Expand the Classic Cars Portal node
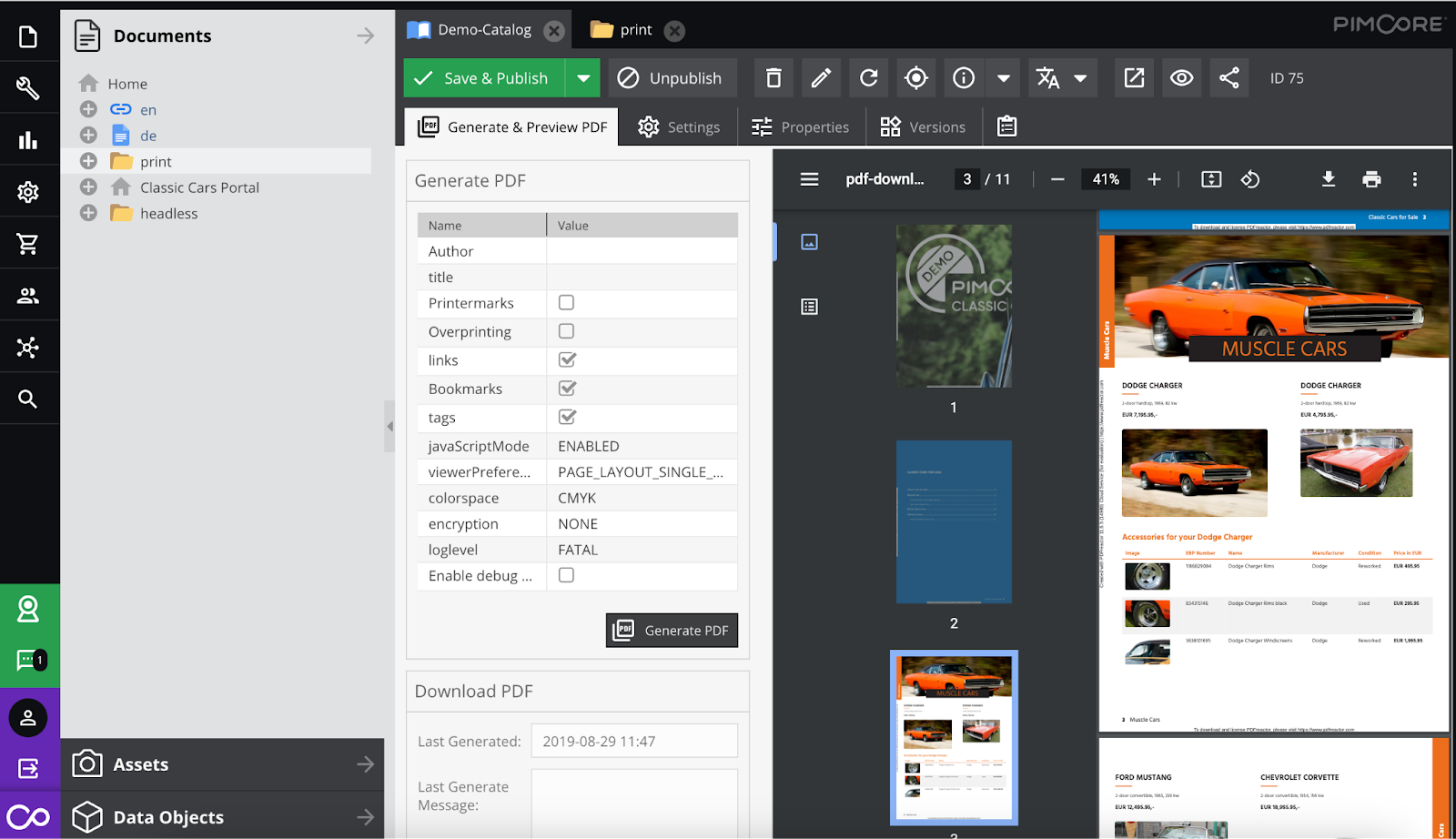The height and width of the screenshot is (839, 1456). click(x=88, y=187)
